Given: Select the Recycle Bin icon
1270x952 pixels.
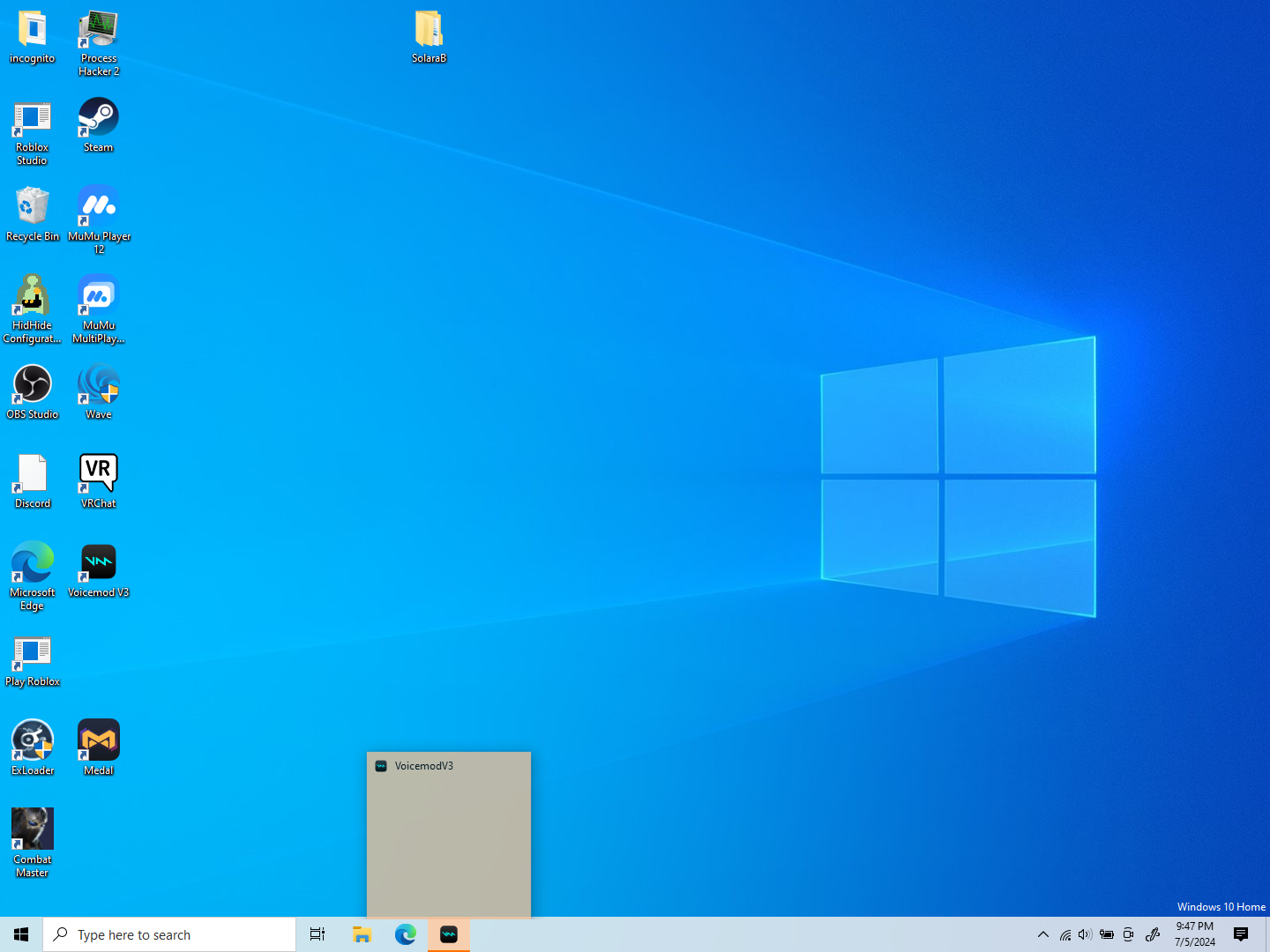Looking at the screenshot, I should click(x=33, y=214).
